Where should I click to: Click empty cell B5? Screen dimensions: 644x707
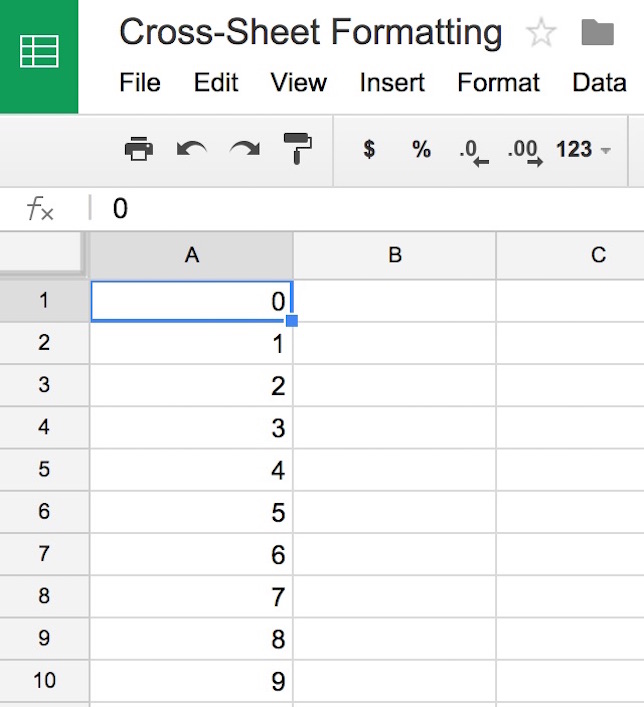coord(395,470)
